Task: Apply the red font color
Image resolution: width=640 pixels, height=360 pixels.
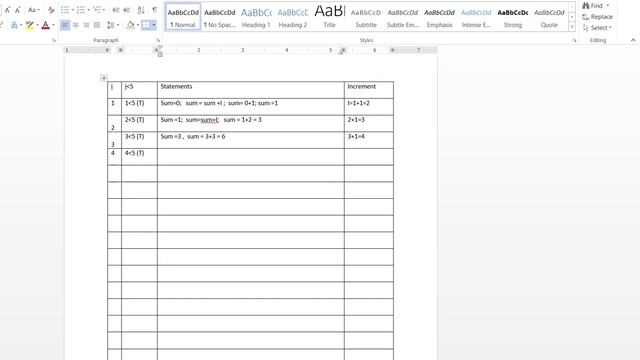Action: point(46,25)
